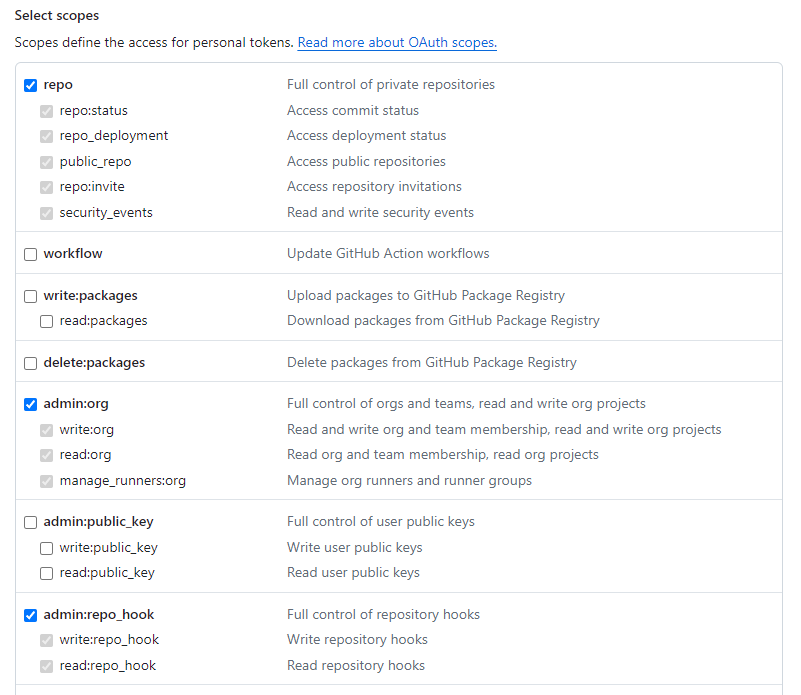801x695 pixels.
Task: Click the manage_runners:org checkbox
Action: coord(46,481)
